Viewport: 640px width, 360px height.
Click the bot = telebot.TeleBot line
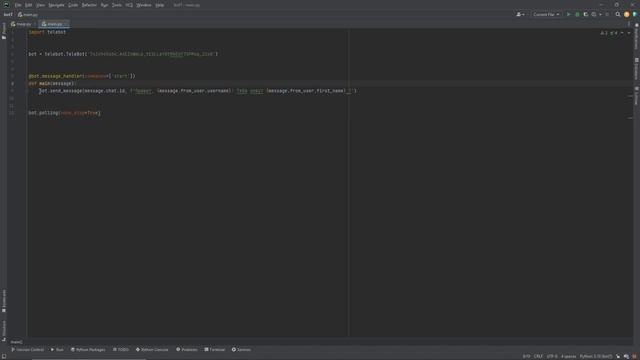123,54
